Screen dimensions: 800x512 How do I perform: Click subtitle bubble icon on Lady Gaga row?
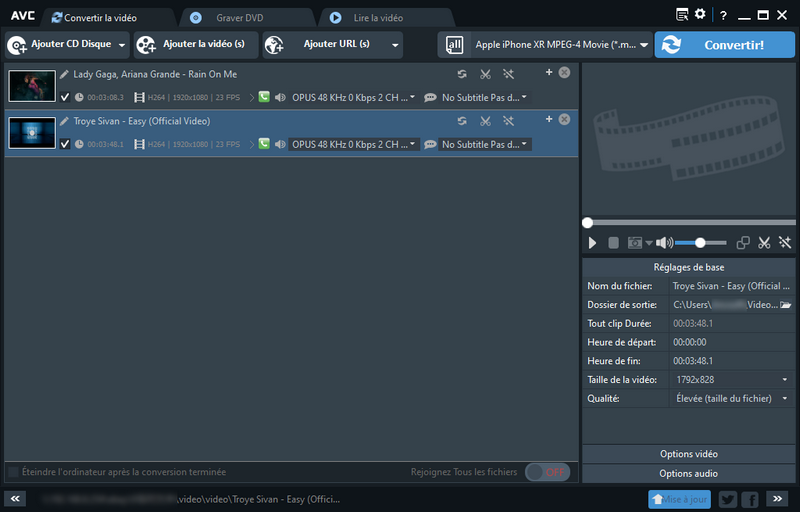(430, 97)
